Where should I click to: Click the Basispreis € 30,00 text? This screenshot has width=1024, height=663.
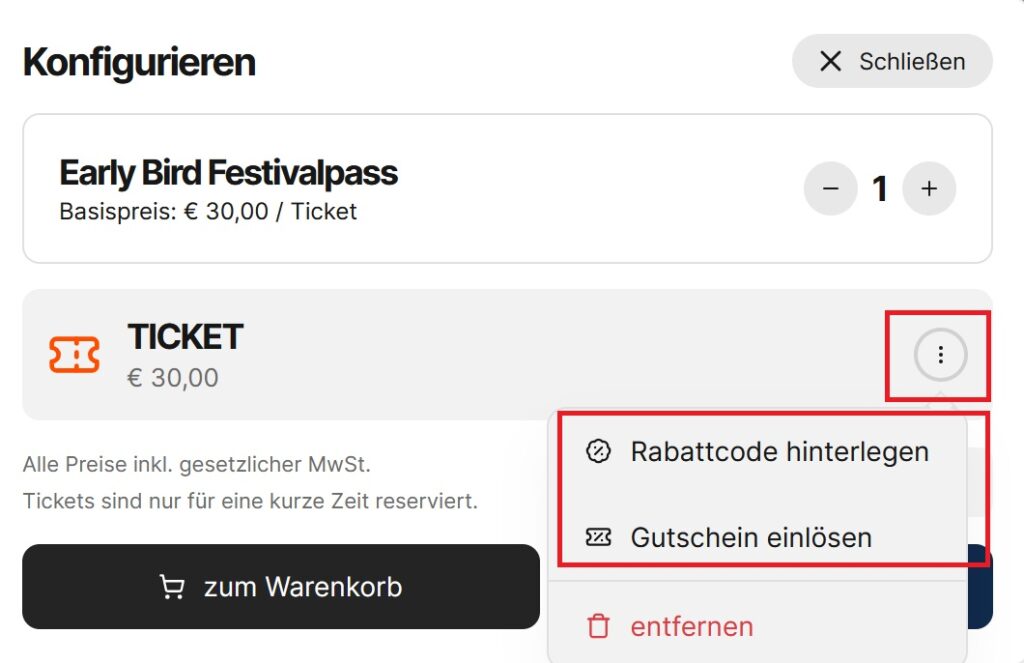coord(208,212)
